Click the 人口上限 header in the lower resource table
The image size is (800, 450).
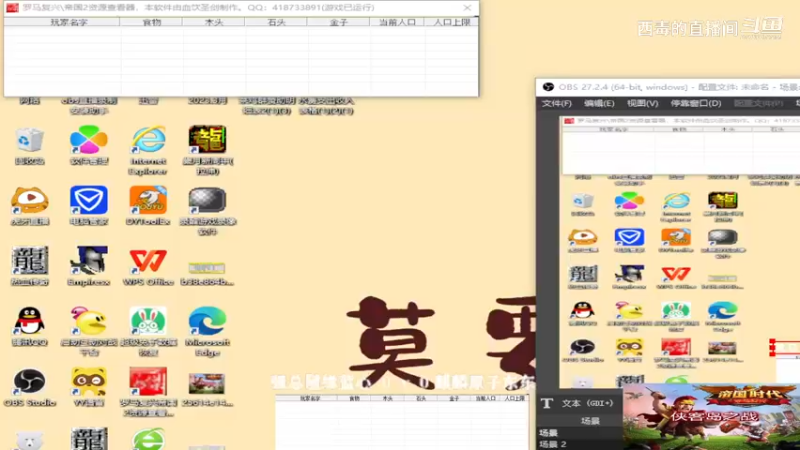[x=514, y=398]
